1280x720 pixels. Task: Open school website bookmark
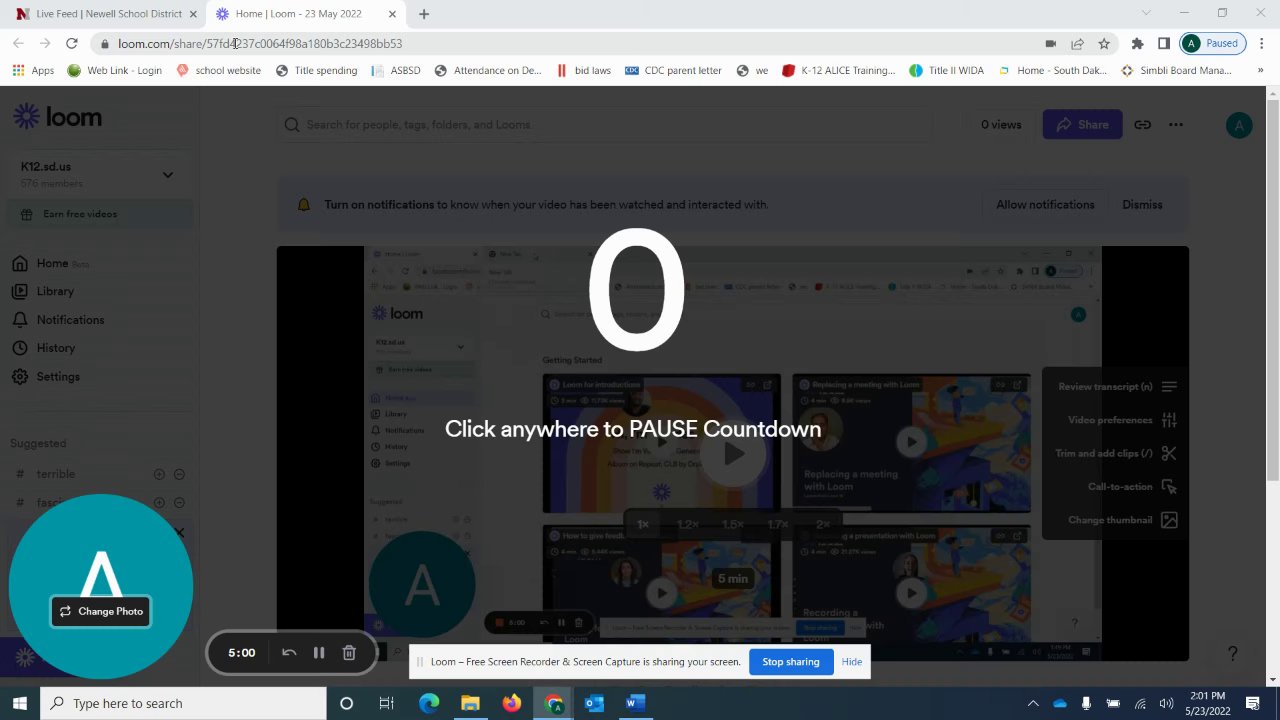pos(218,71)
